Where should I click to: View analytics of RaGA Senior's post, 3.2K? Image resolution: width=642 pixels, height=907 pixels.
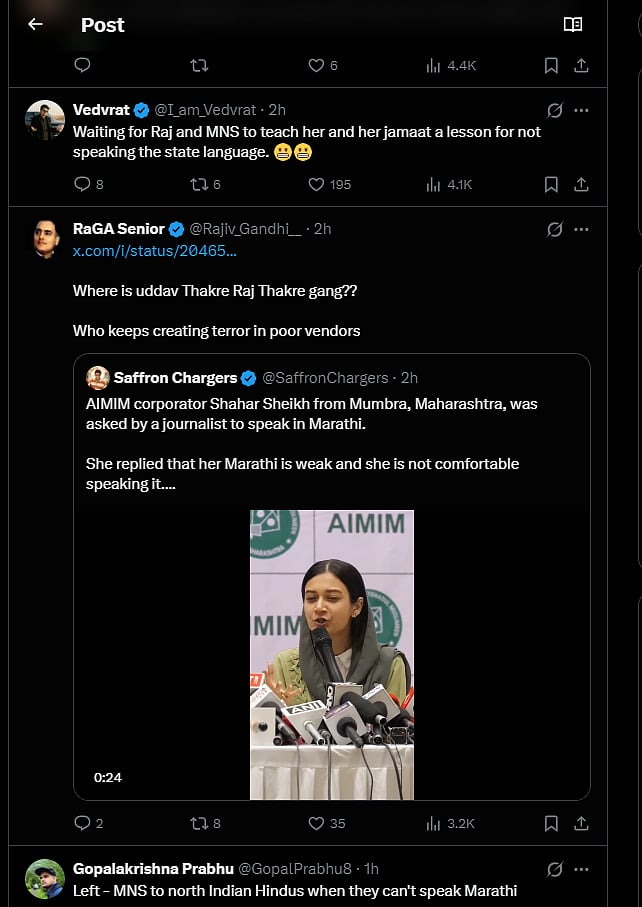click(x=434, y=823)
